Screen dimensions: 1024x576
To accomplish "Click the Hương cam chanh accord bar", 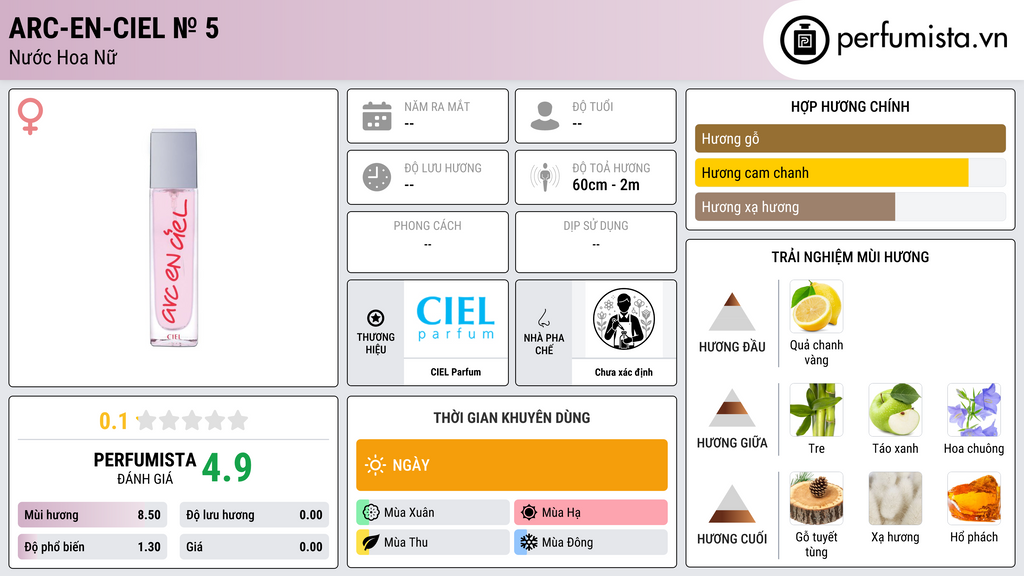I will point(850,173).
